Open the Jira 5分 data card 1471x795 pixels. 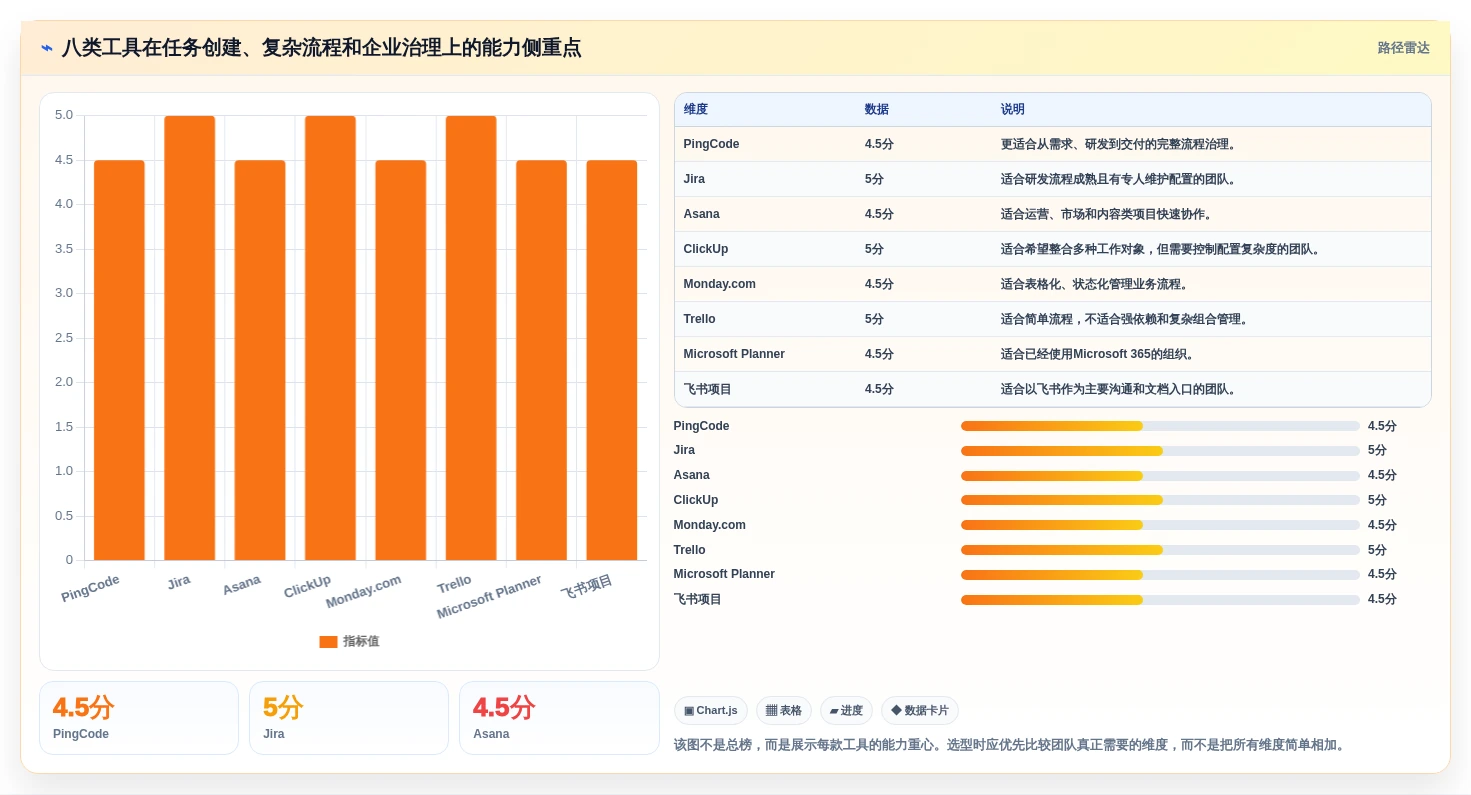[x=349, y=718]
